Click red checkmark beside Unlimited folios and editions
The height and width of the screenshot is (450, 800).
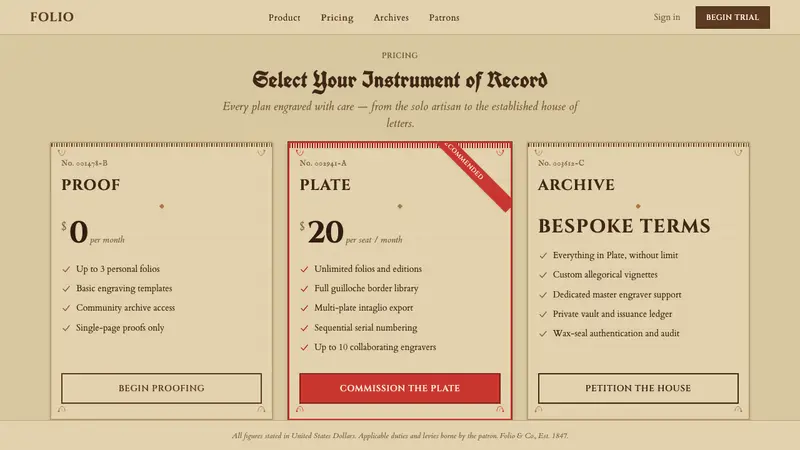click(304, 269)
